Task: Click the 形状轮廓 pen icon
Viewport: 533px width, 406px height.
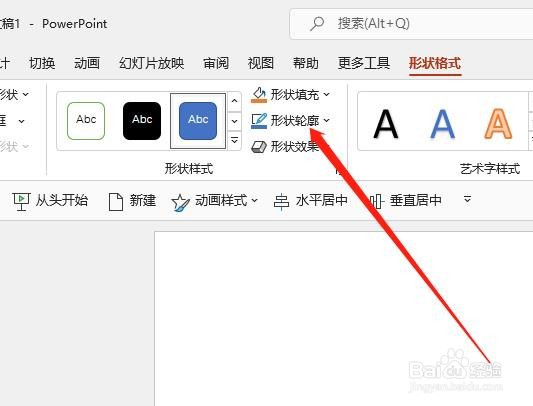Action: pyautogui.click(x=259, y=121)
